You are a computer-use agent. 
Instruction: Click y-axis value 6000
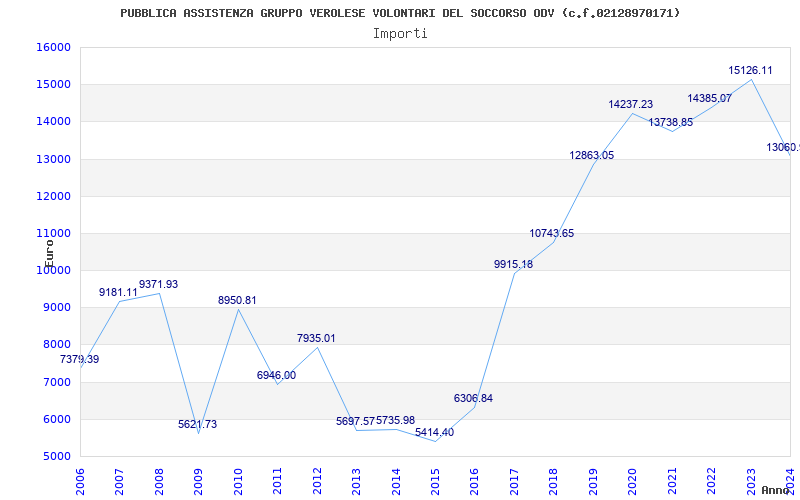56,419
